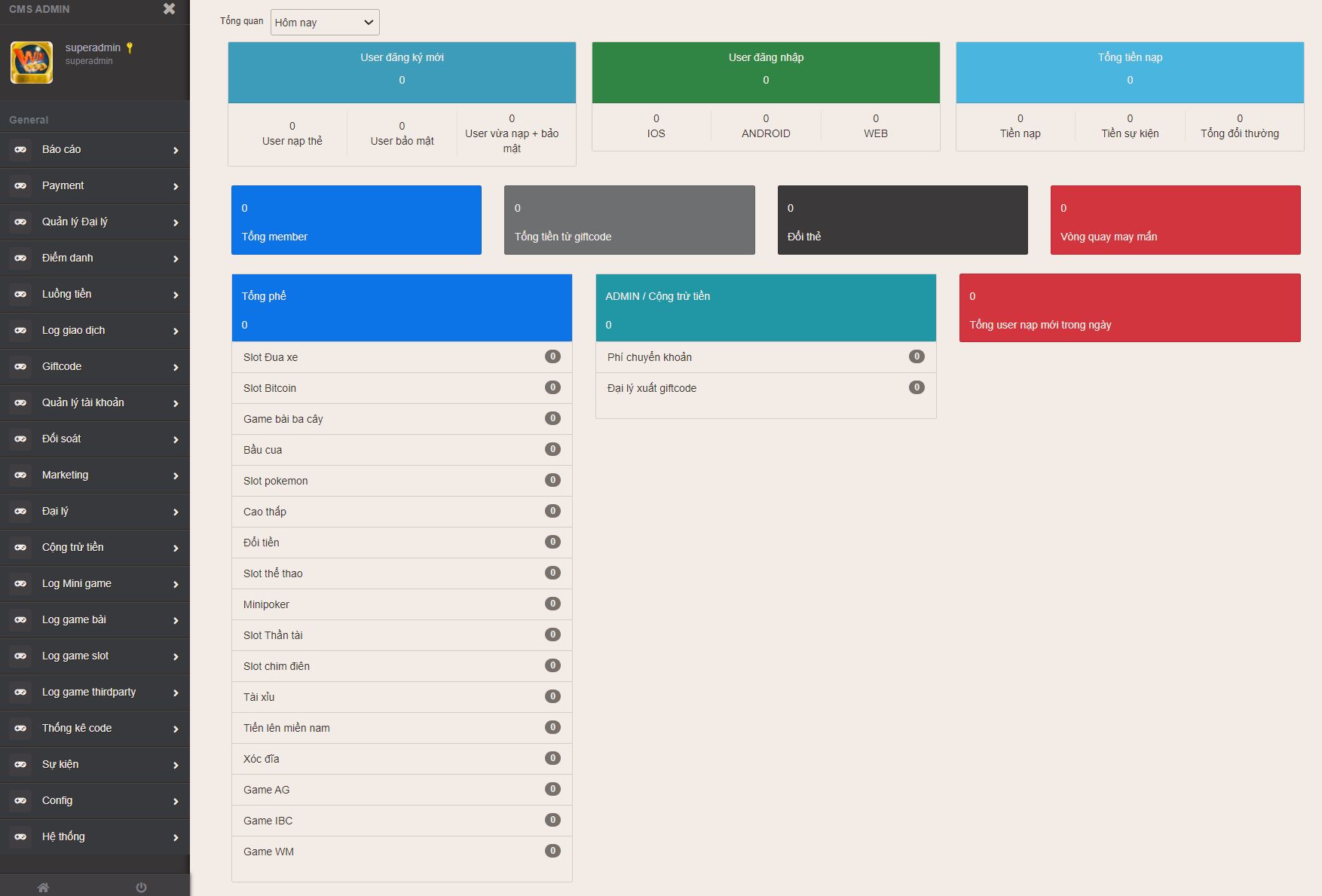Click the Minipoker count badge
1322x896 pixels.
click(x=552, y=604)
